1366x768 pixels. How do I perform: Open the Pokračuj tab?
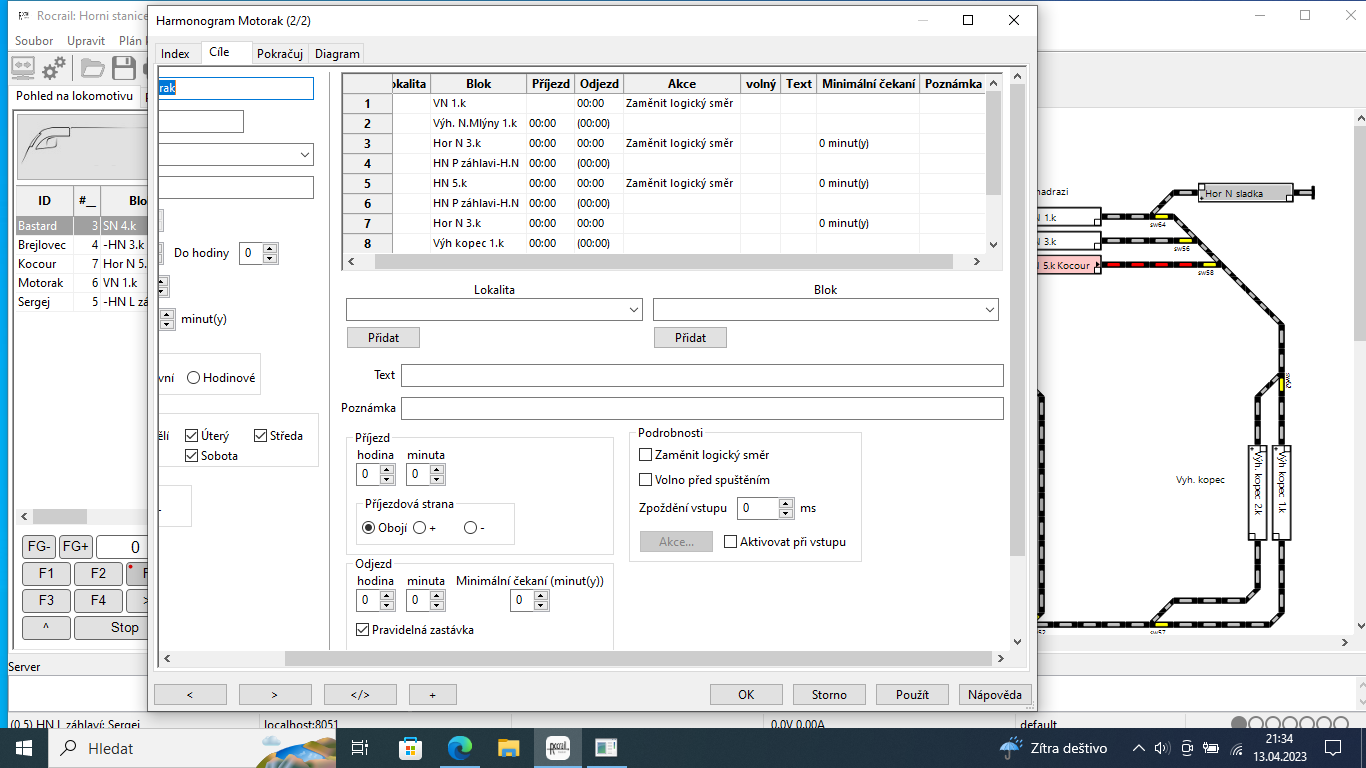click(279, 54)
